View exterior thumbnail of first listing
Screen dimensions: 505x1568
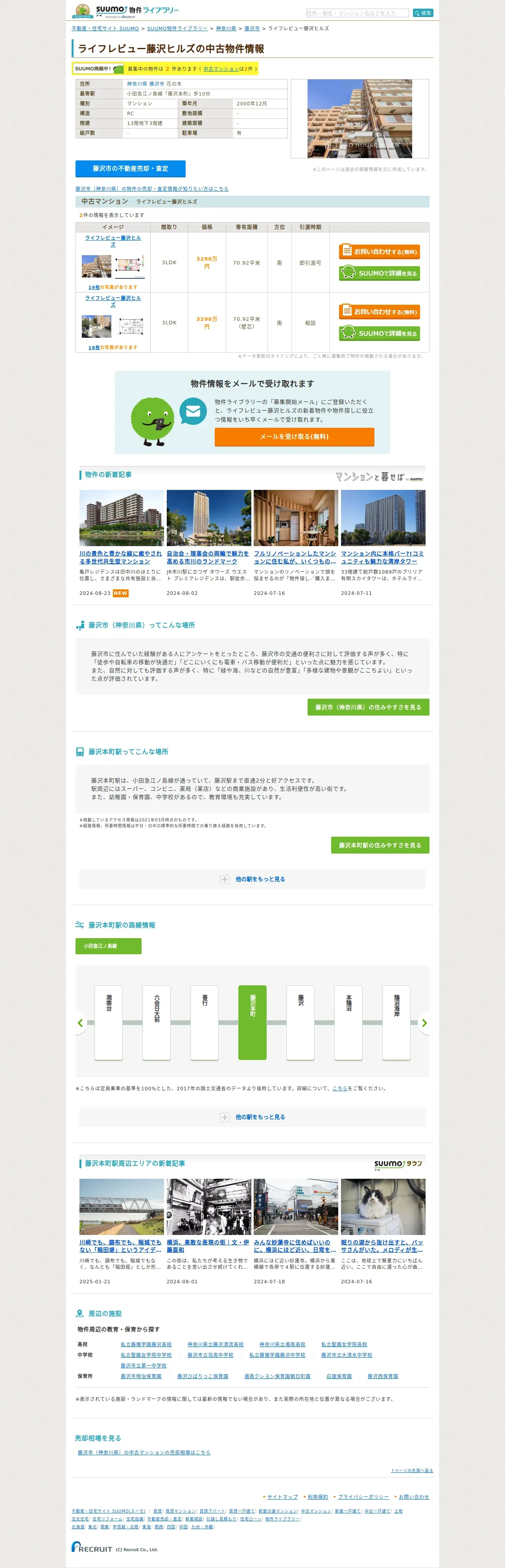tap(97, 266)
